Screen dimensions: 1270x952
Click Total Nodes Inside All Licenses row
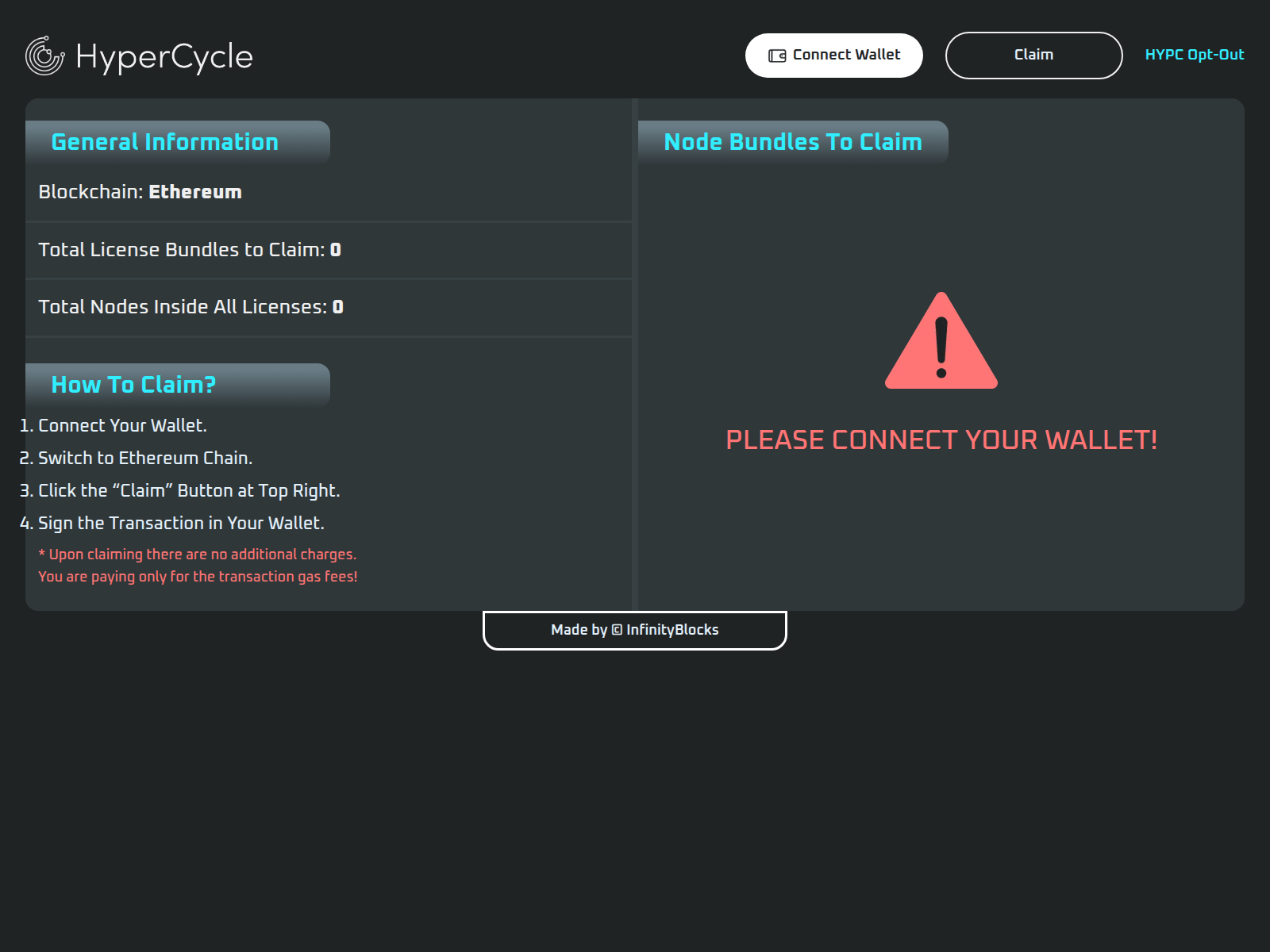point(329,307)
